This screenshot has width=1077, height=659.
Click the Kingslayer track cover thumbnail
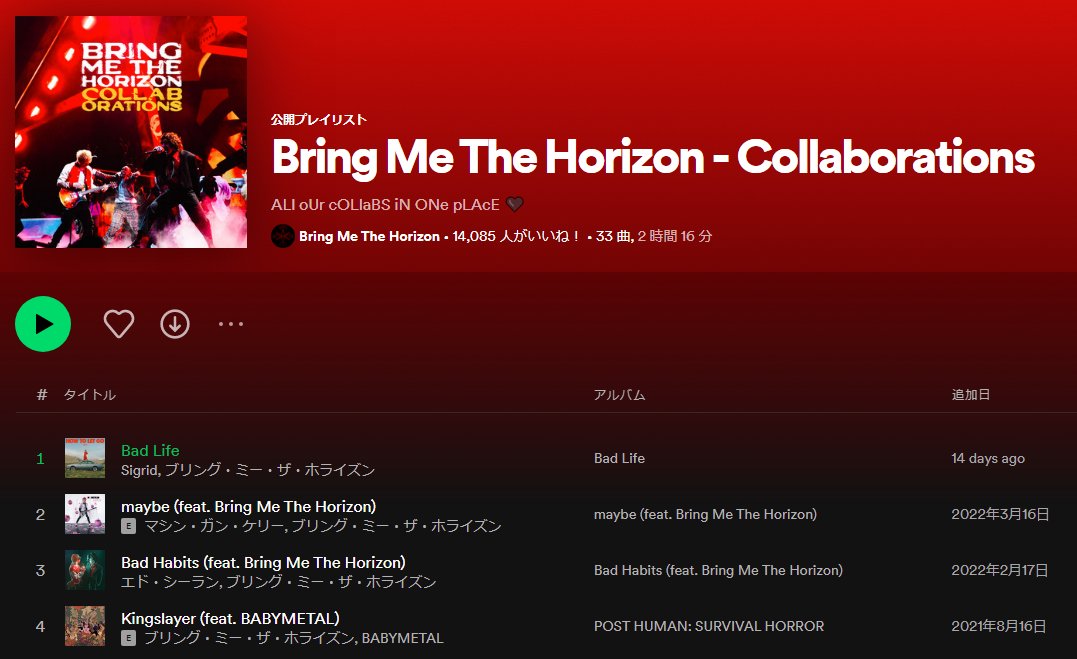[x=85, y=626]
